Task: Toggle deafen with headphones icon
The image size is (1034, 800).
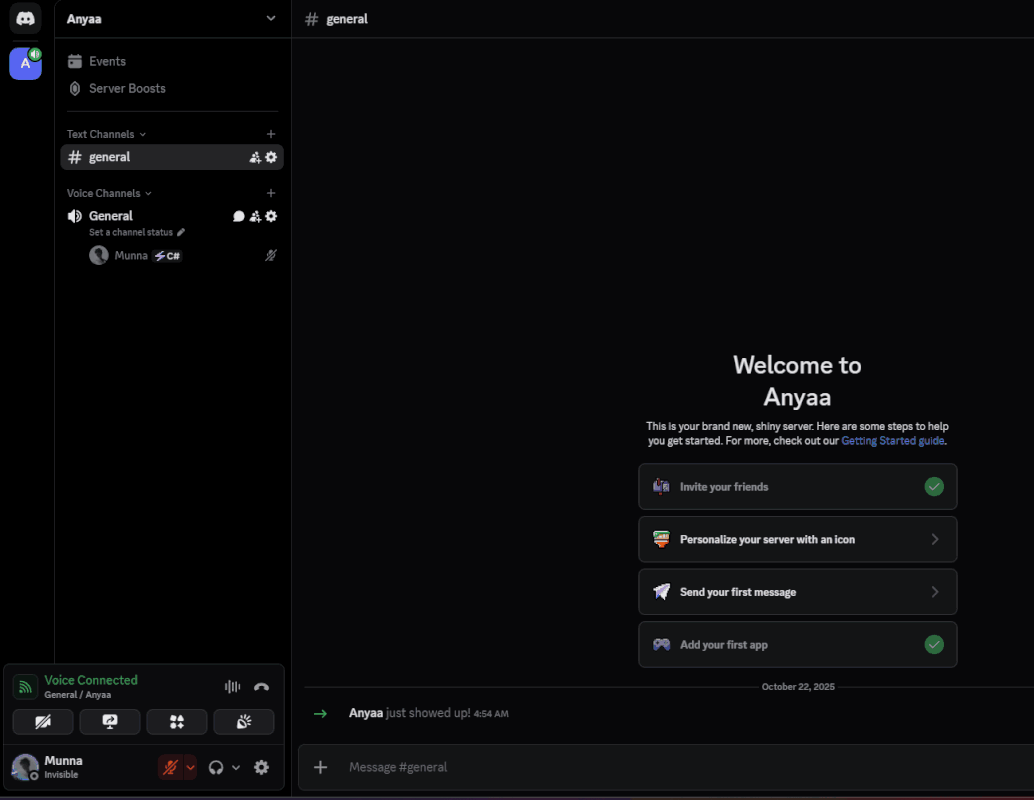Action: [216, 767]
